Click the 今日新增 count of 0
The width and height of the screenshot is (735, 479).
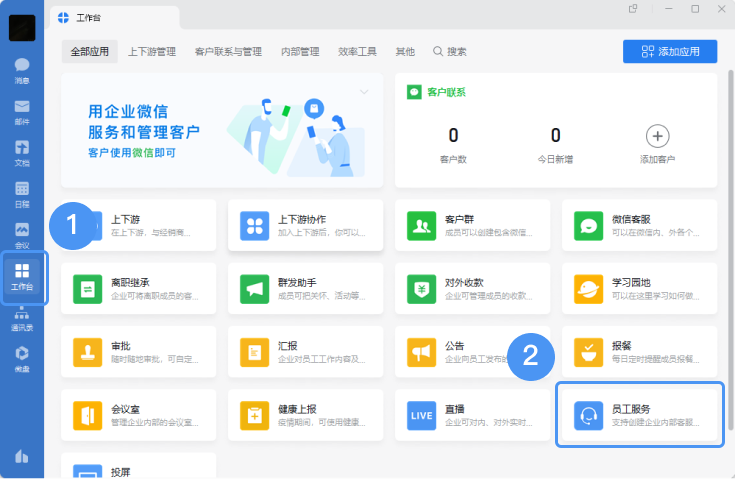[x=555, y=135]
